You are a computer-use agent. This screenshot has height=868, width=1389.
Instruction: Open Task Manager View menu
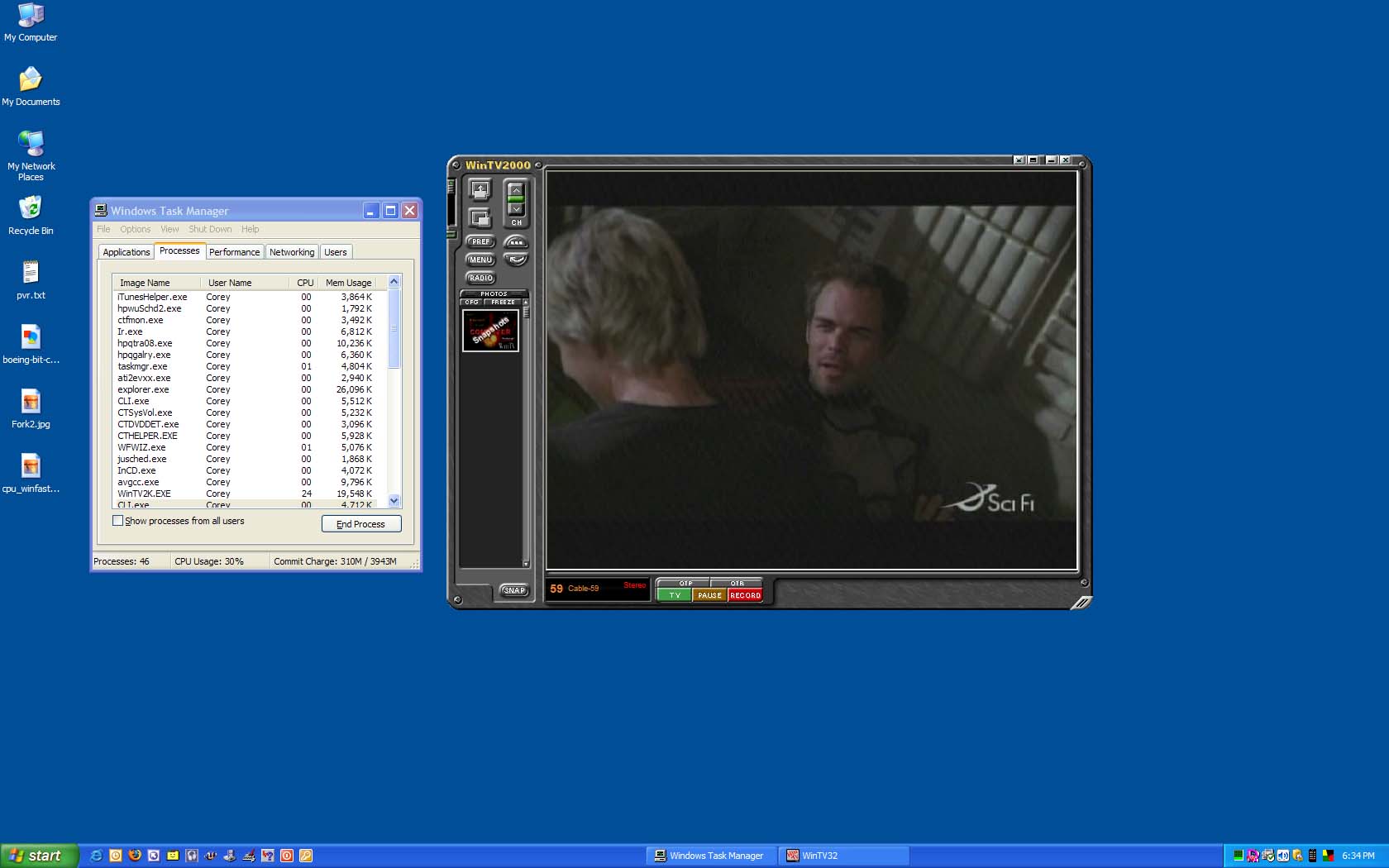169,229
